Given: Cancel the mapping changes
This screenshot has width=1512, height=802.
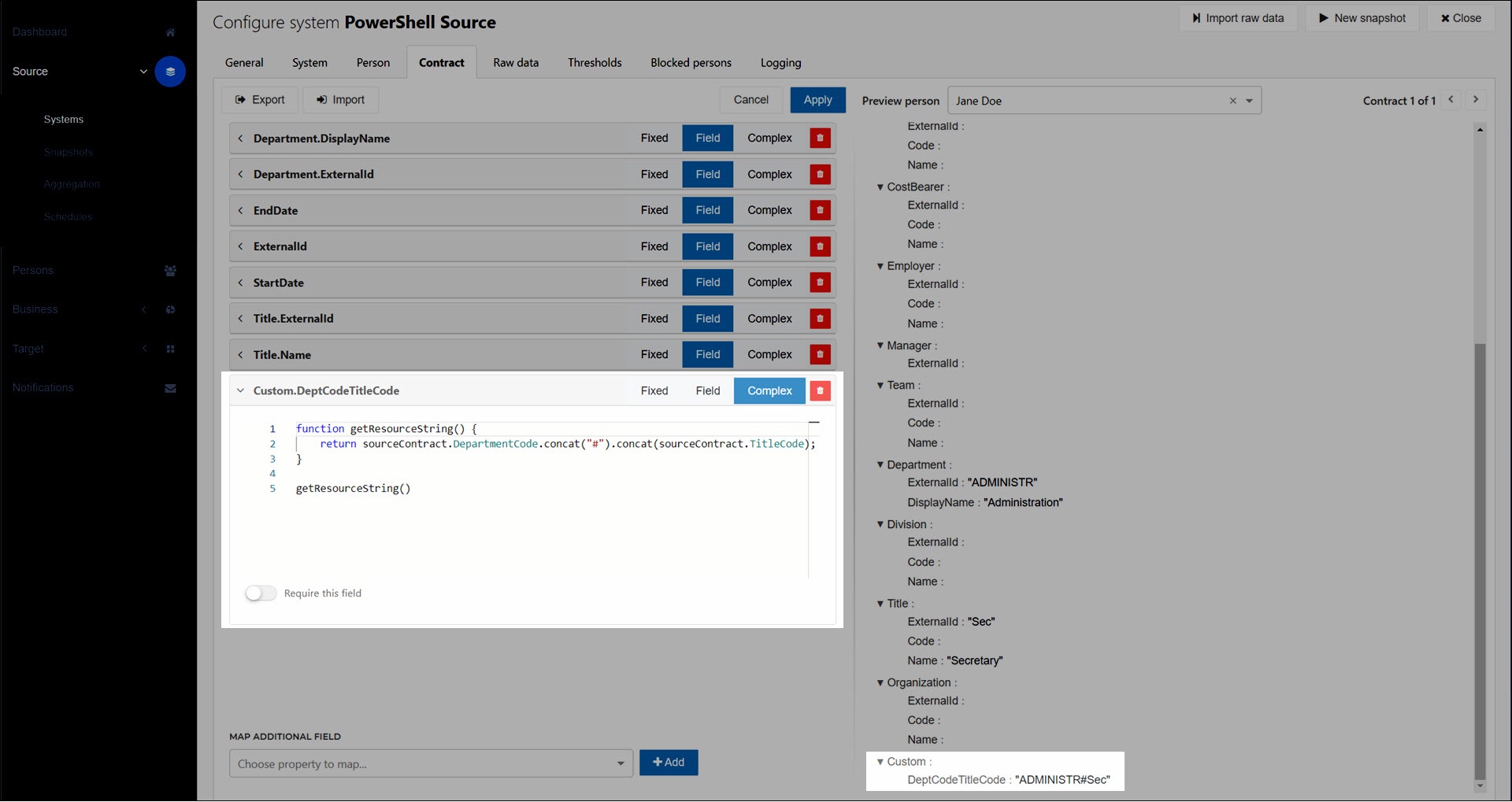Looking at the screenshot, I should pyautogui.click(x=750, y=100).
